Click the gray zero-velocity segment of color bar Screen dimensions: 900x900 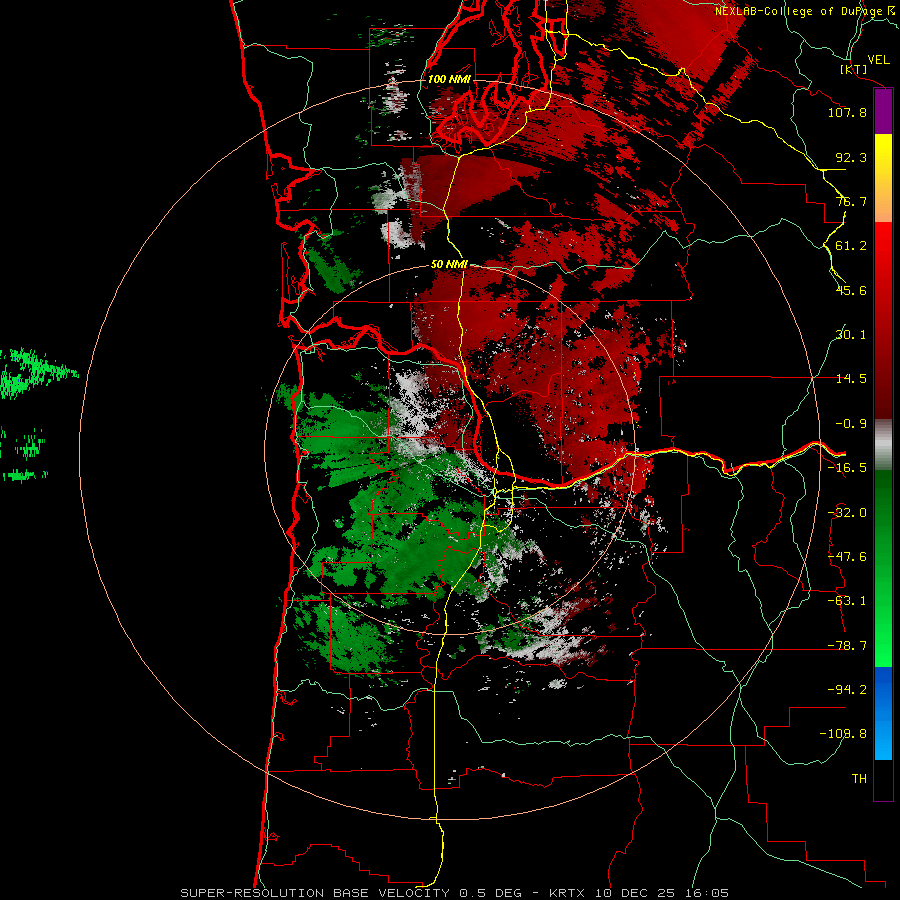pos(883,445)
